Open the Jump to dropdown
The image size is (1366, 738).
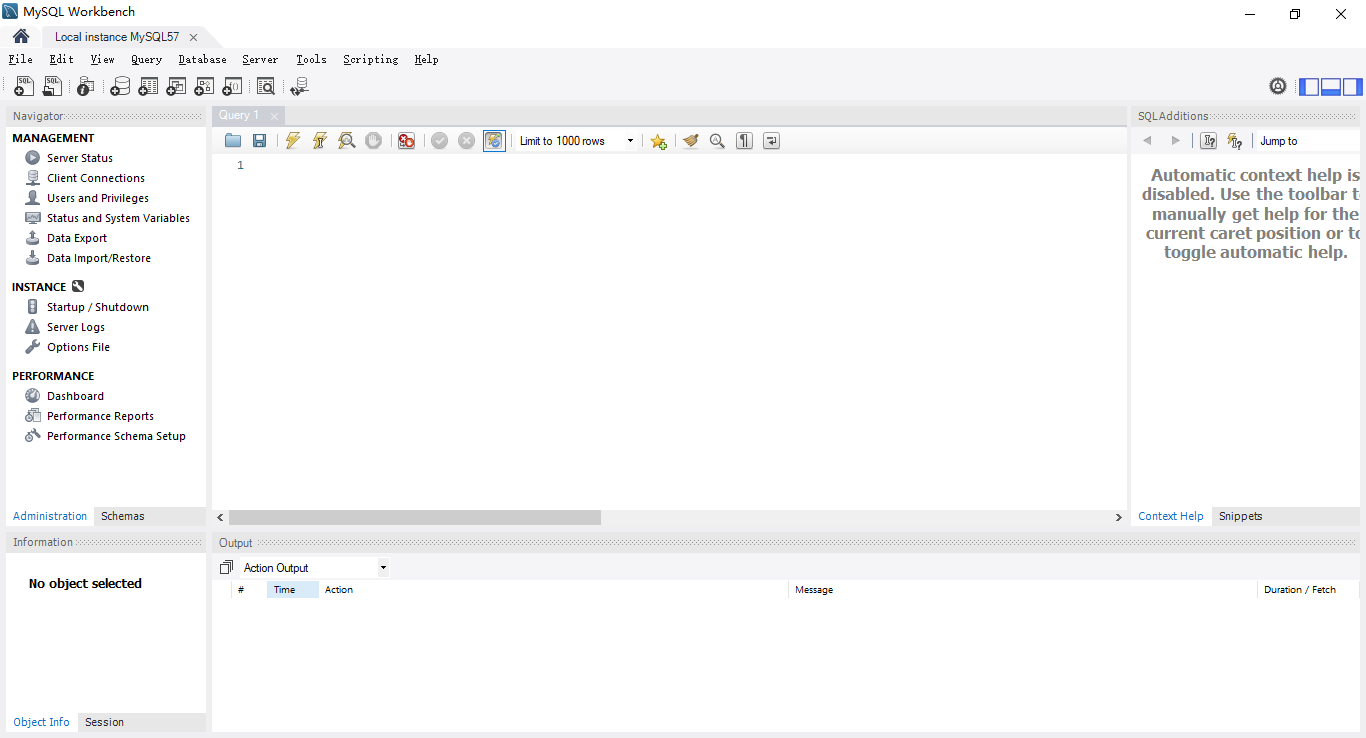(x=1307, y=141)
